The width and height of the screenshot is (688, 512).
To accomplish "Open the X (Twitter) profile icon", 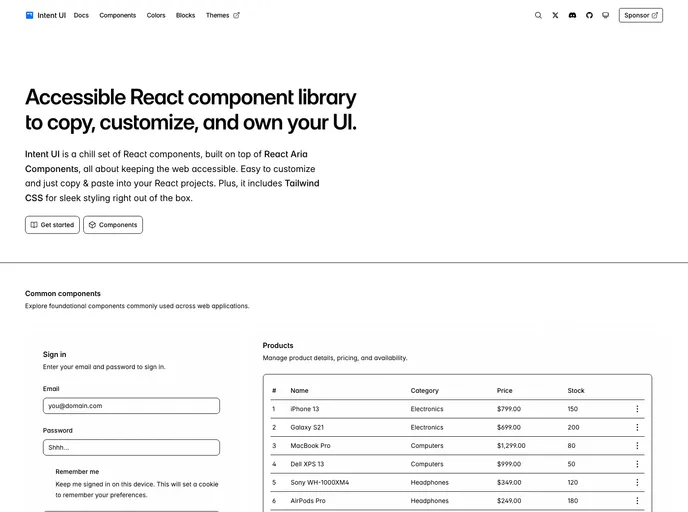I will (x=555, y=15).
